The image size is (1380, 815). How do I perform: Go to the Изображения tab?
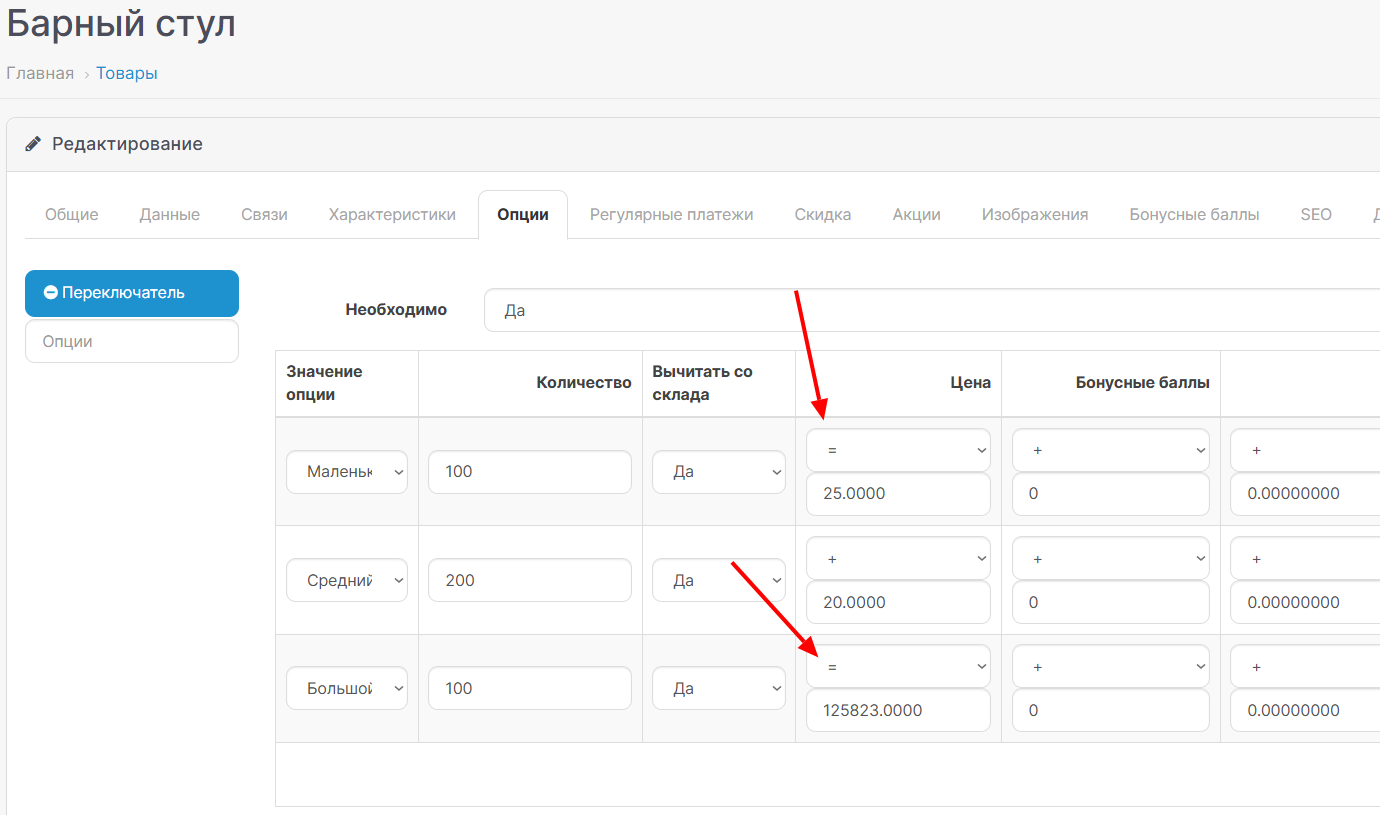click(1034, 214)
